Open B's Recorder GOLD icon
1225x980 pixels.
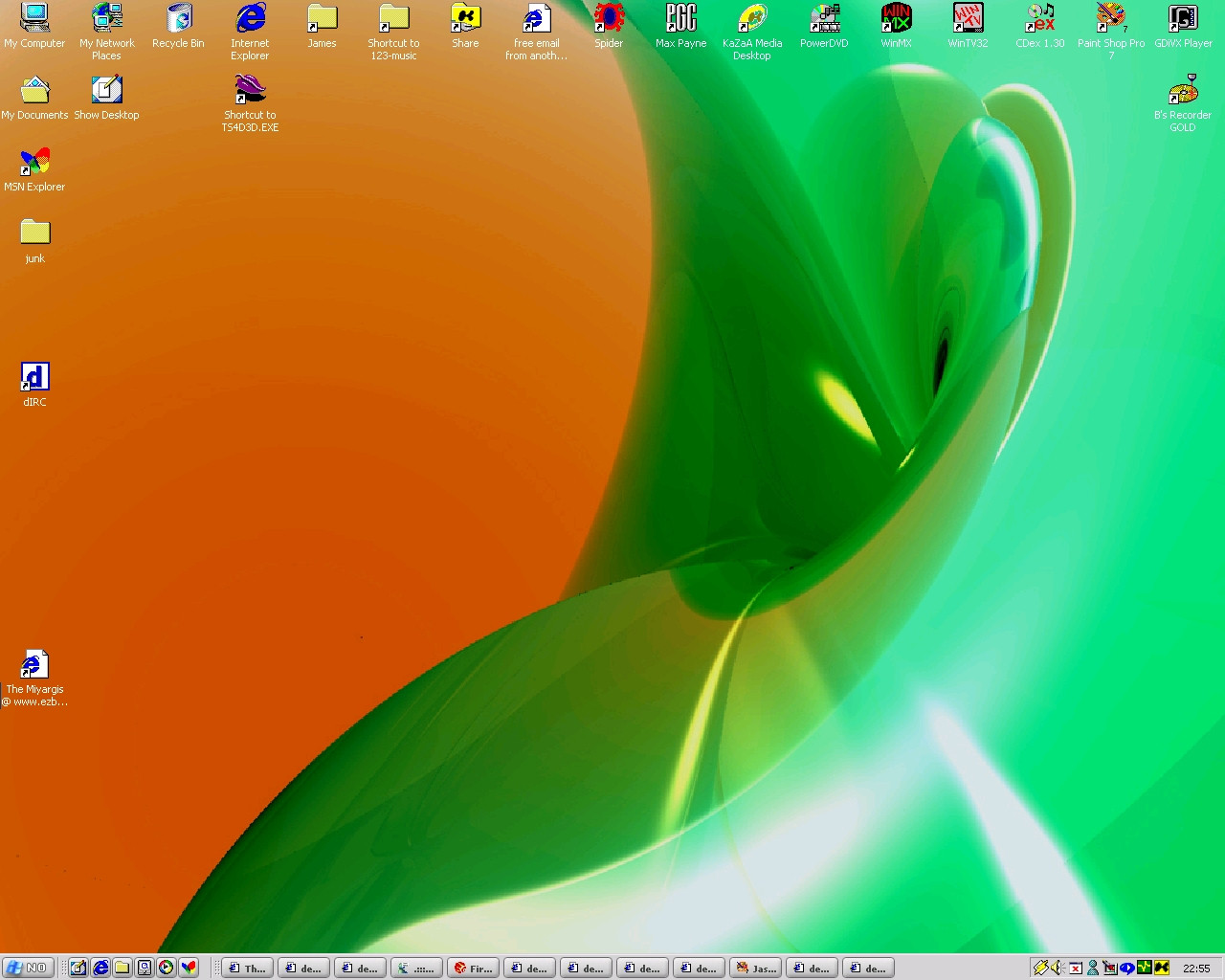(1183, 103)
